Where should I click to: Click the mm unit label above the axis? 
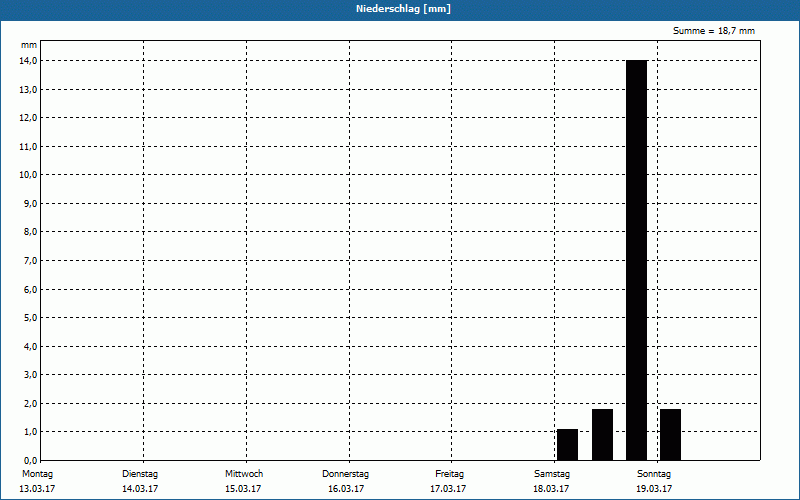click(29, 45)
